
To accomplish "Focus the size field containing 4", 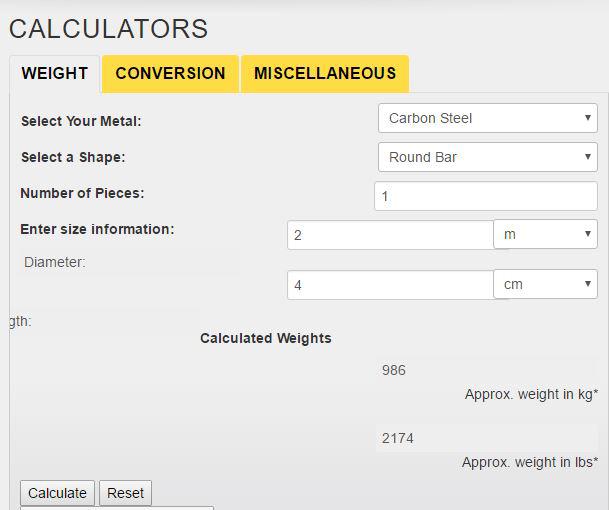I will [x=390, y=285].
